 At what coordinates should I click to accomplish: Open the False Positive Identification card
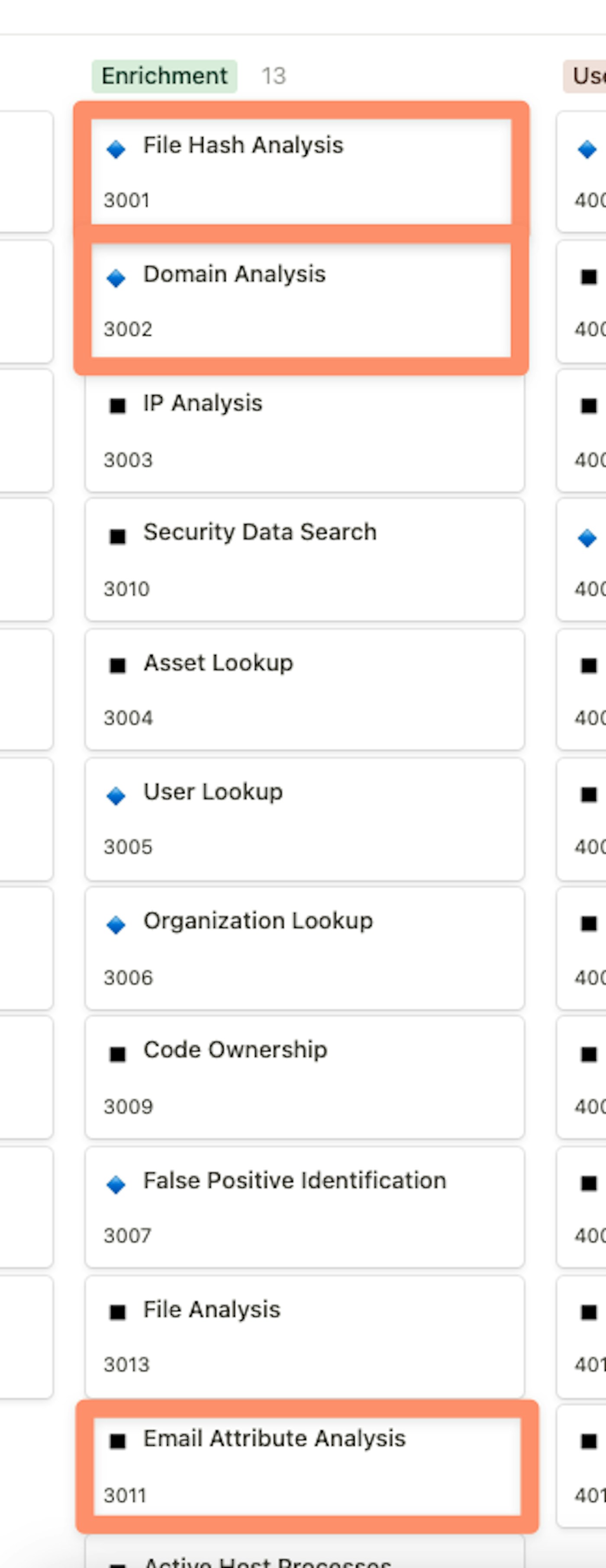click(305, 1208)
